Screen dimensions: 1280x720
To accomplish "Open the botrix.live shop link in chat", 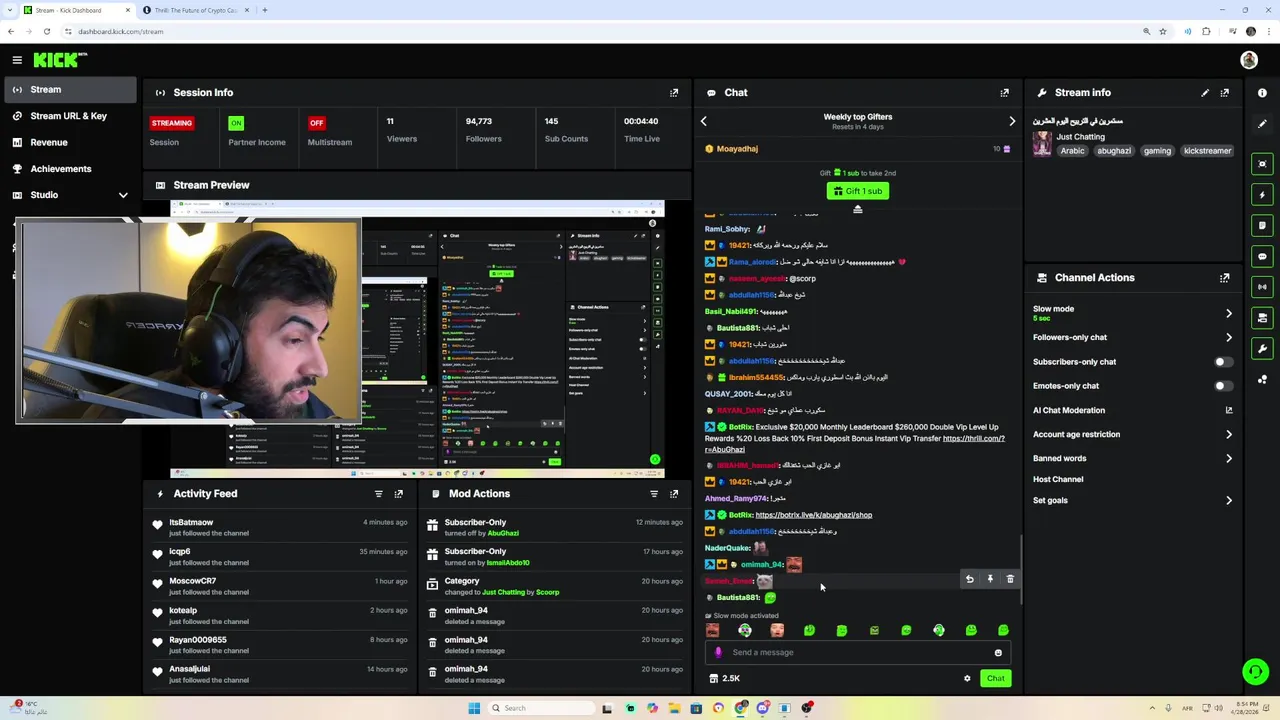I will click(813, 515).
